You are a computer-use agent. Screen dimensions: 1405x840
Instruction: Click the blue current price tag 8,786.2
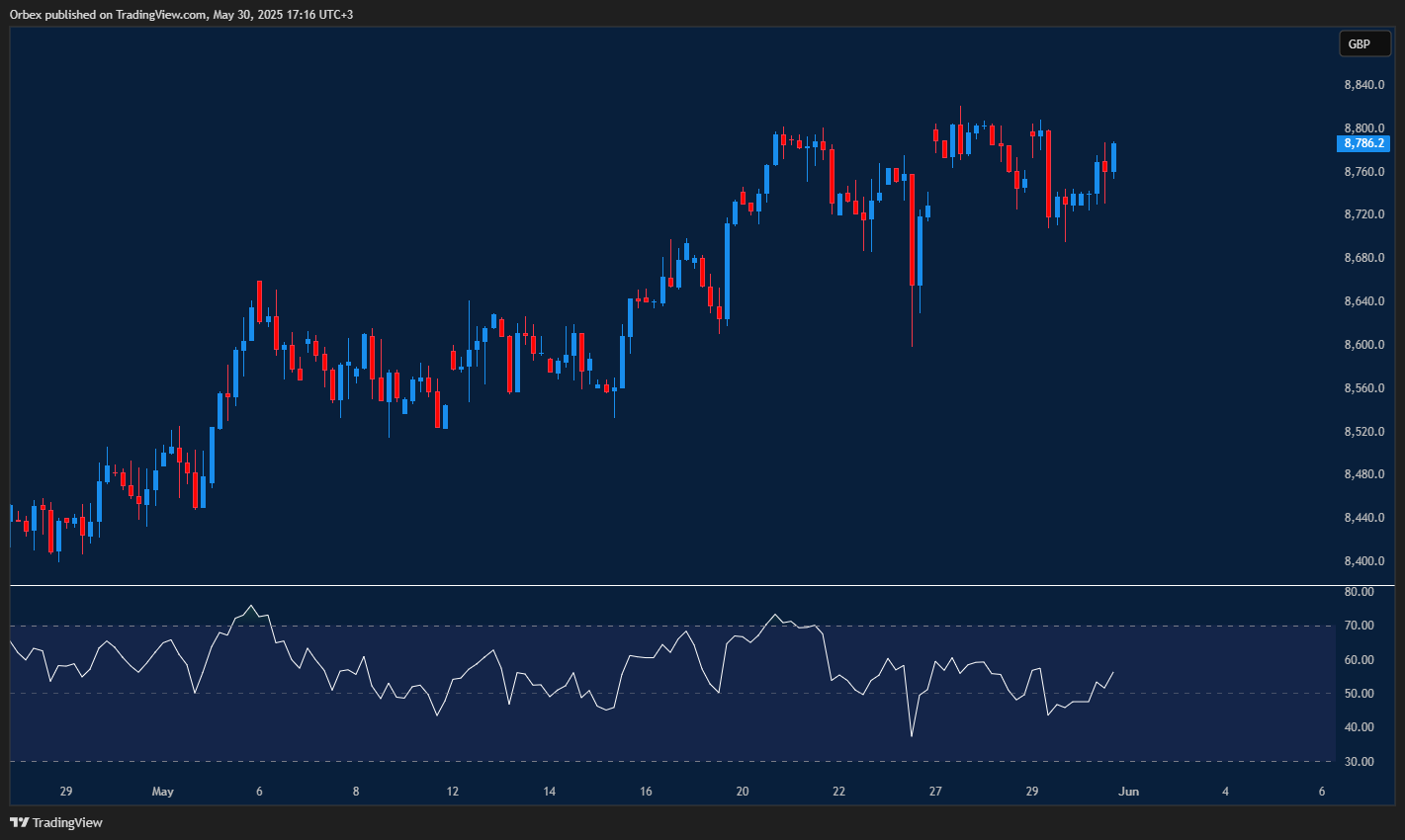coord(1365,144)
